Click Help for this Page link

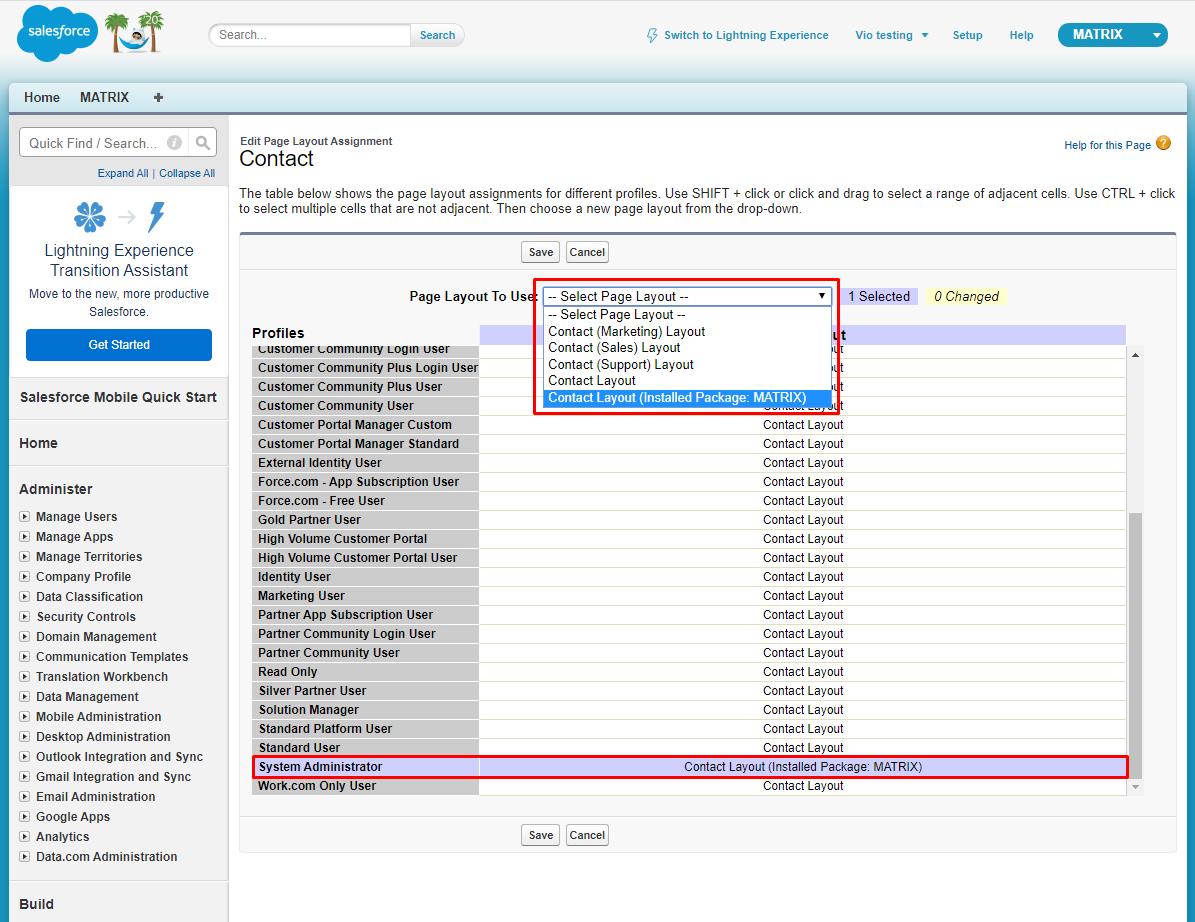tap(1107, 145)
